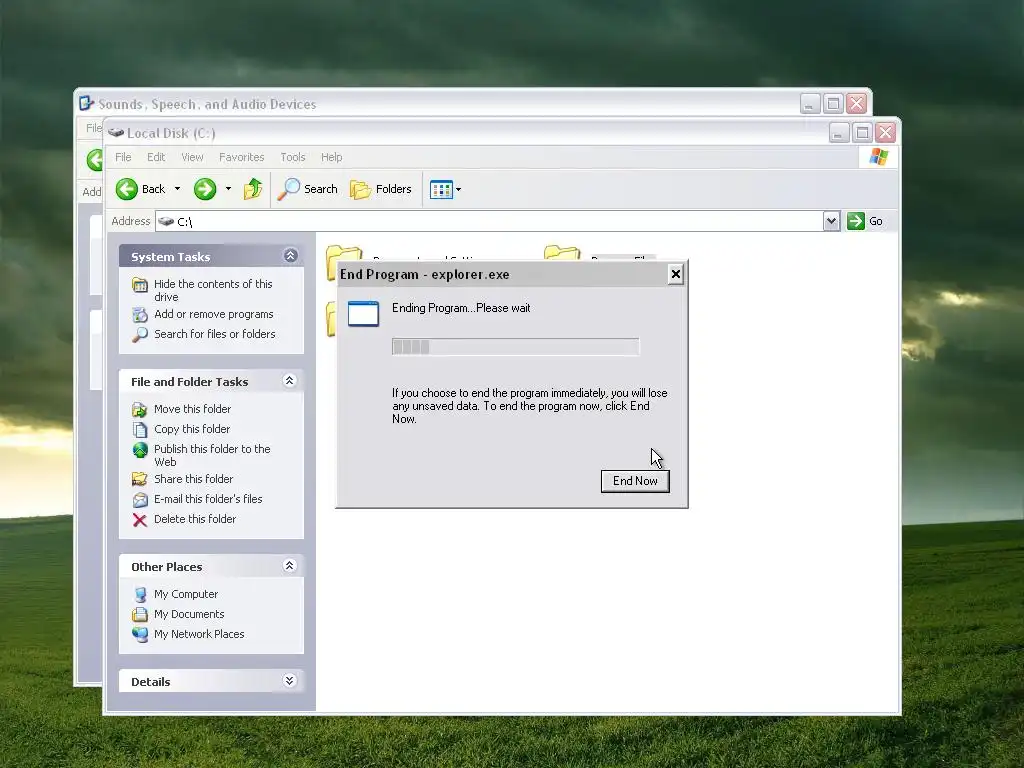This screenshot has width=1024, height=768.
Task: Click the My Documents folder icon
Action: (140, 615)
